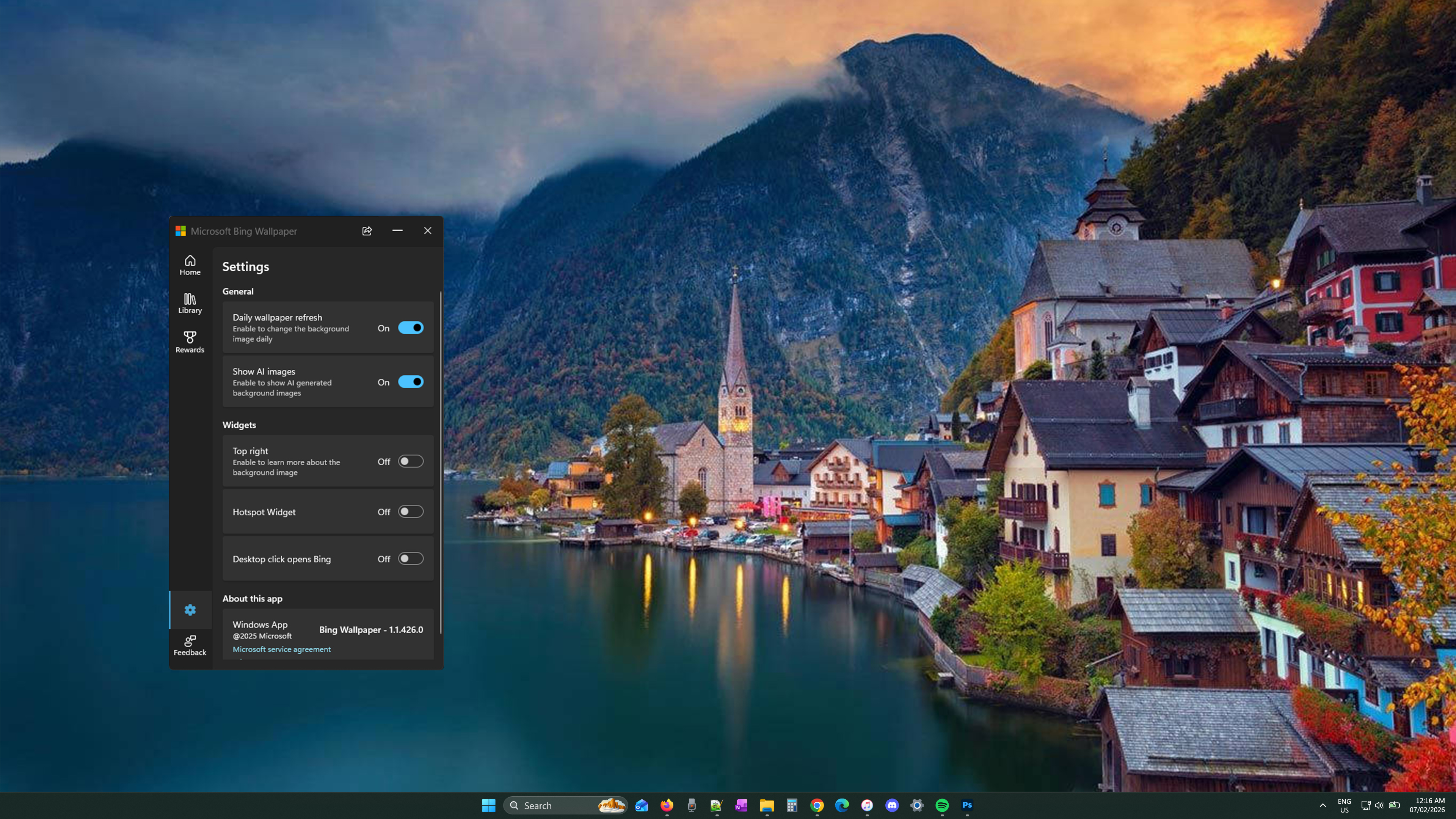Open the ENG US language switcher
1456x819 pixels.
point(1344,805)
